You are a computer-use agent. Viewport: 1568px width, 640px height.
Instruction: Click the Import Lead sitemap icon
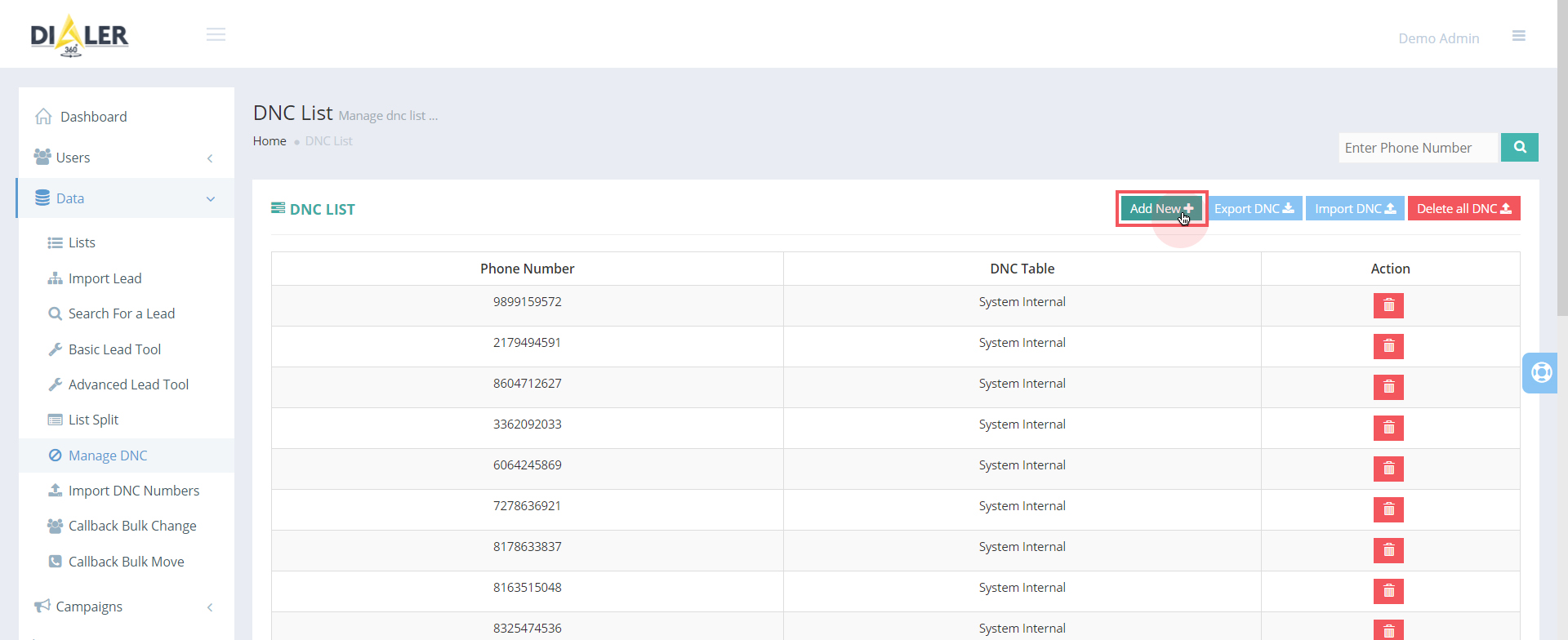pyautogui.click(x=55, y=278)
